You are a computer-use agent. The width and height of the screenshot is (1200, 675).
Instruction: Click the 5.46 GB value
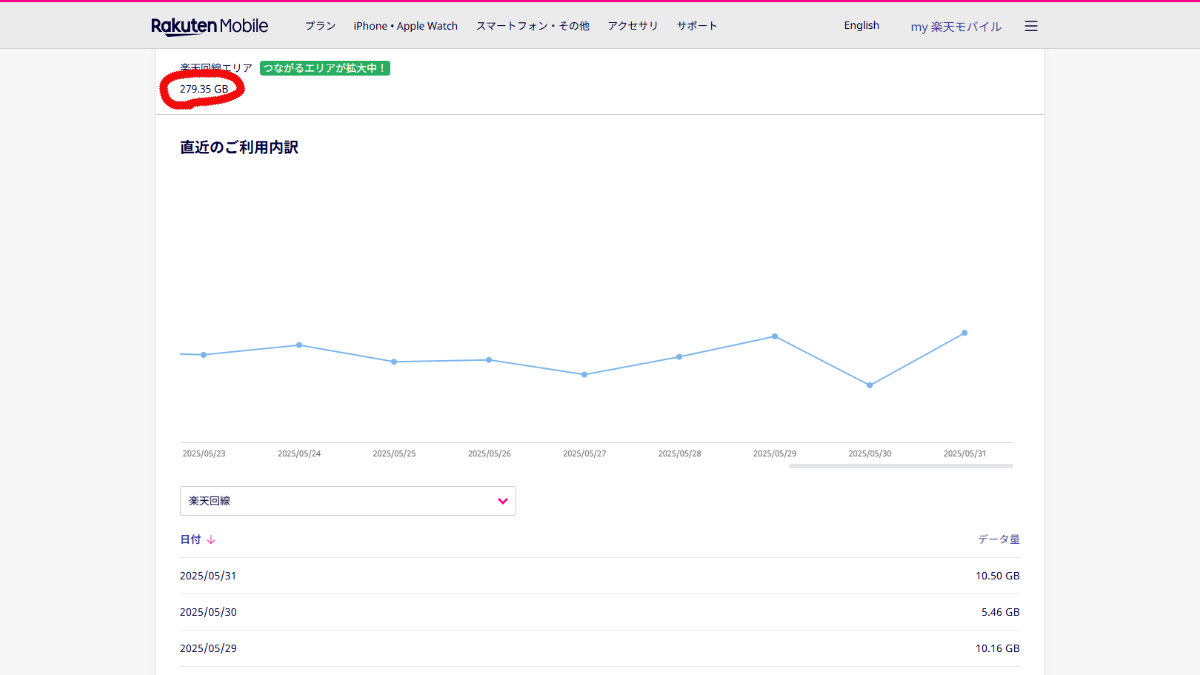click(1001, 612)
